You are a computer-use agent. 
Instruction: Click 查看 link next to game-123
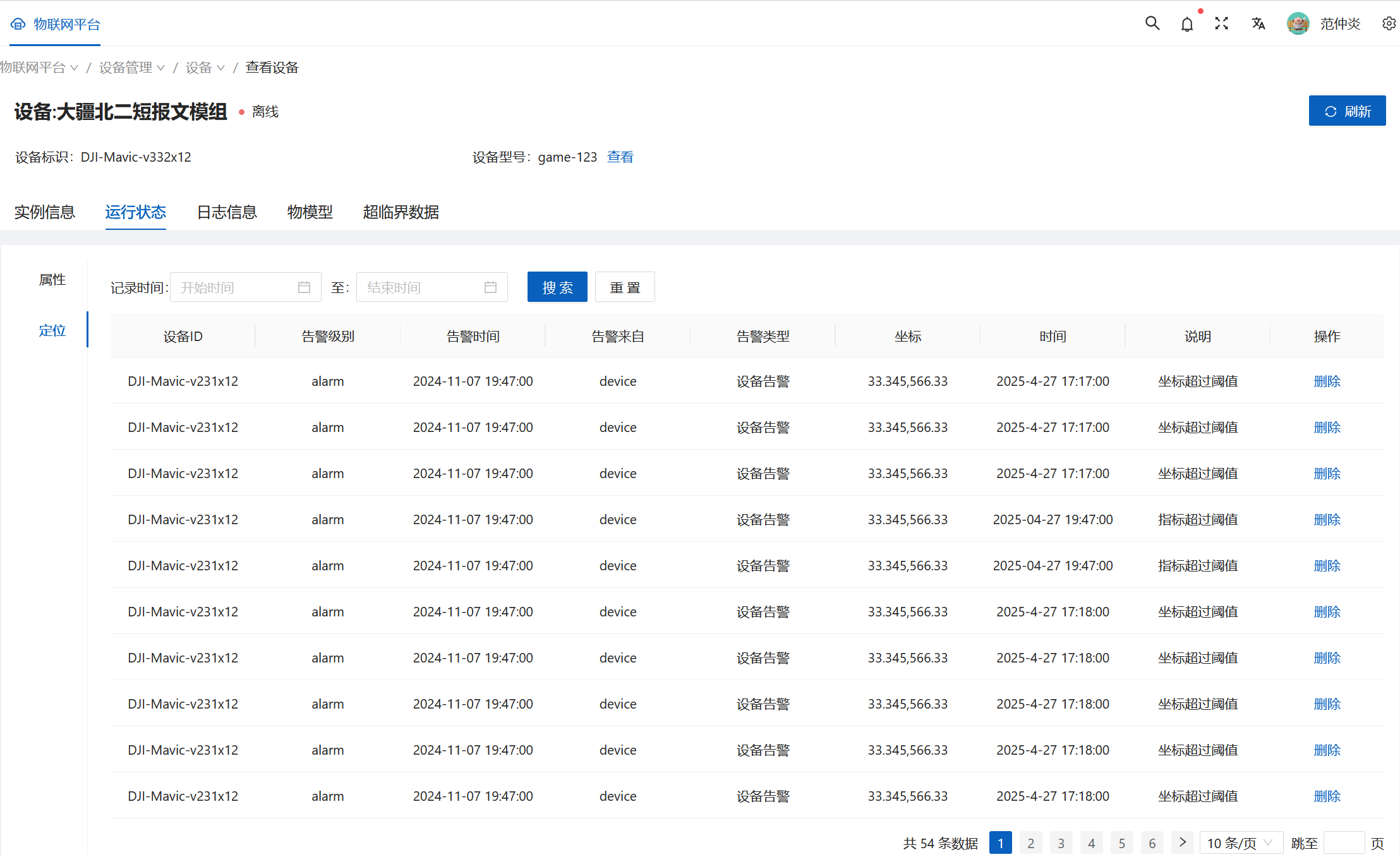pyautogui.click(x=620, y=157)
